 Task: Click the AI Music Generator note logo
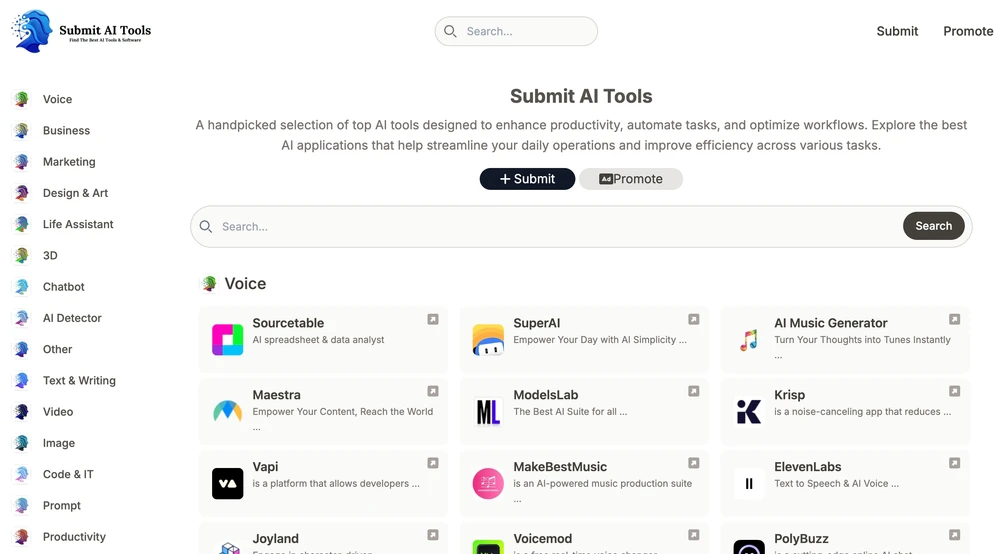click(749, 340)
